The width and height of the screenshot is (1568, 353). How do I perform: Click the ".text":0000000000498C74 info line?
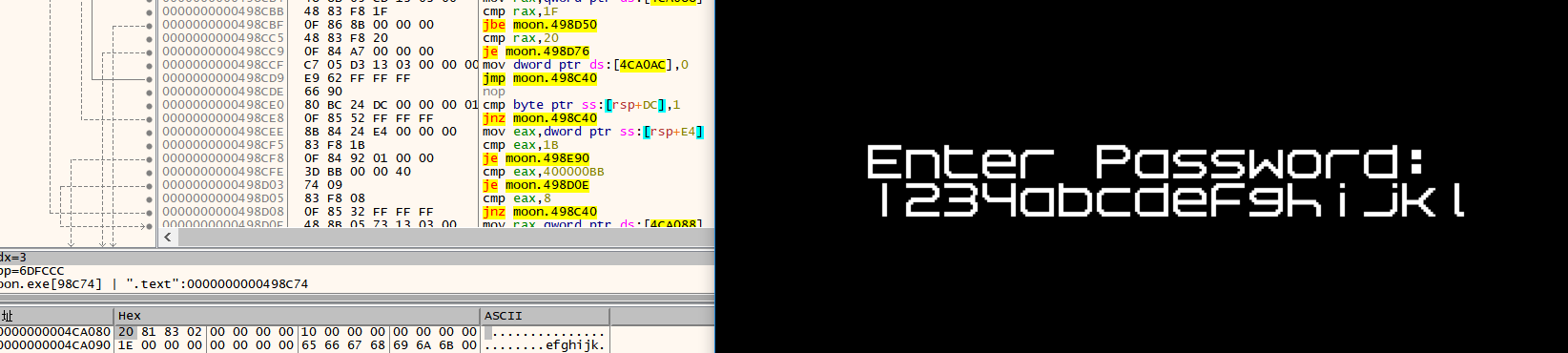217,284
